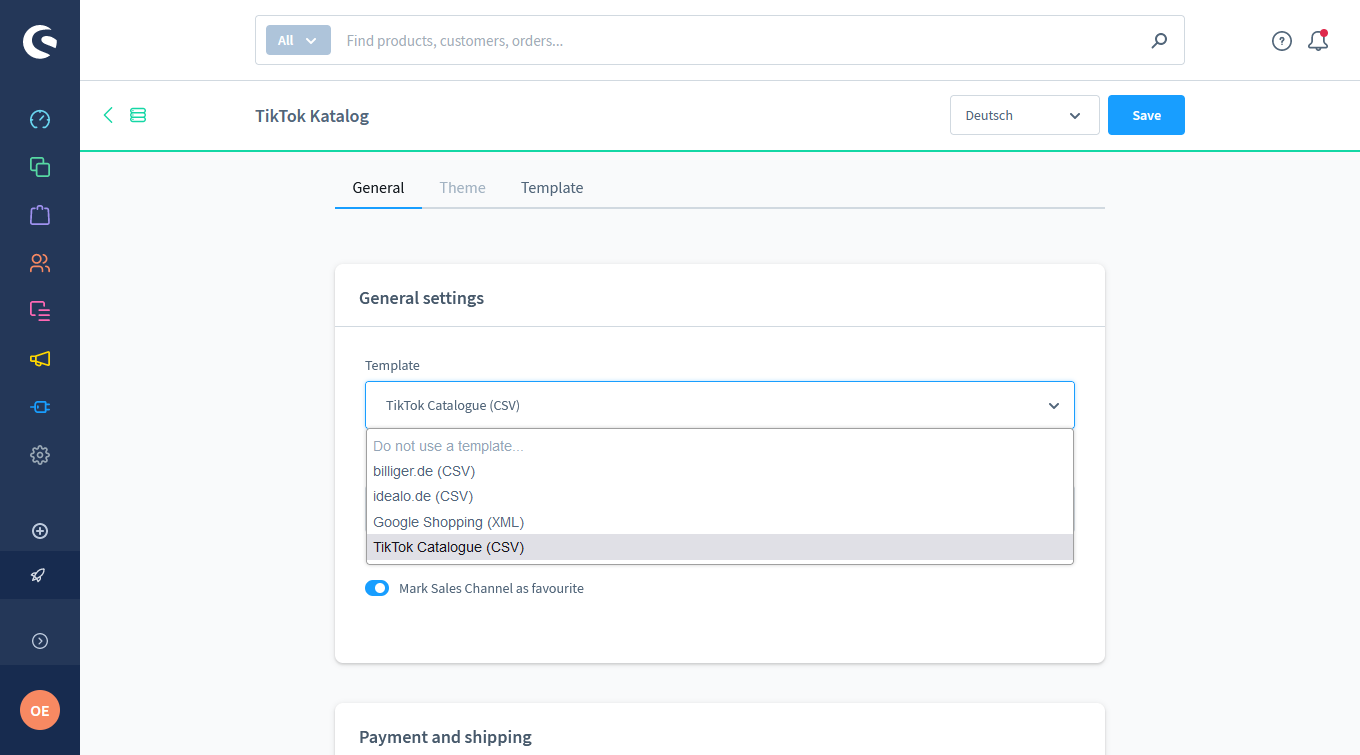Switch to the General tab
The height and width of the screenshot is (755, 1360).
pyautogui.click(x=378, y=188)
